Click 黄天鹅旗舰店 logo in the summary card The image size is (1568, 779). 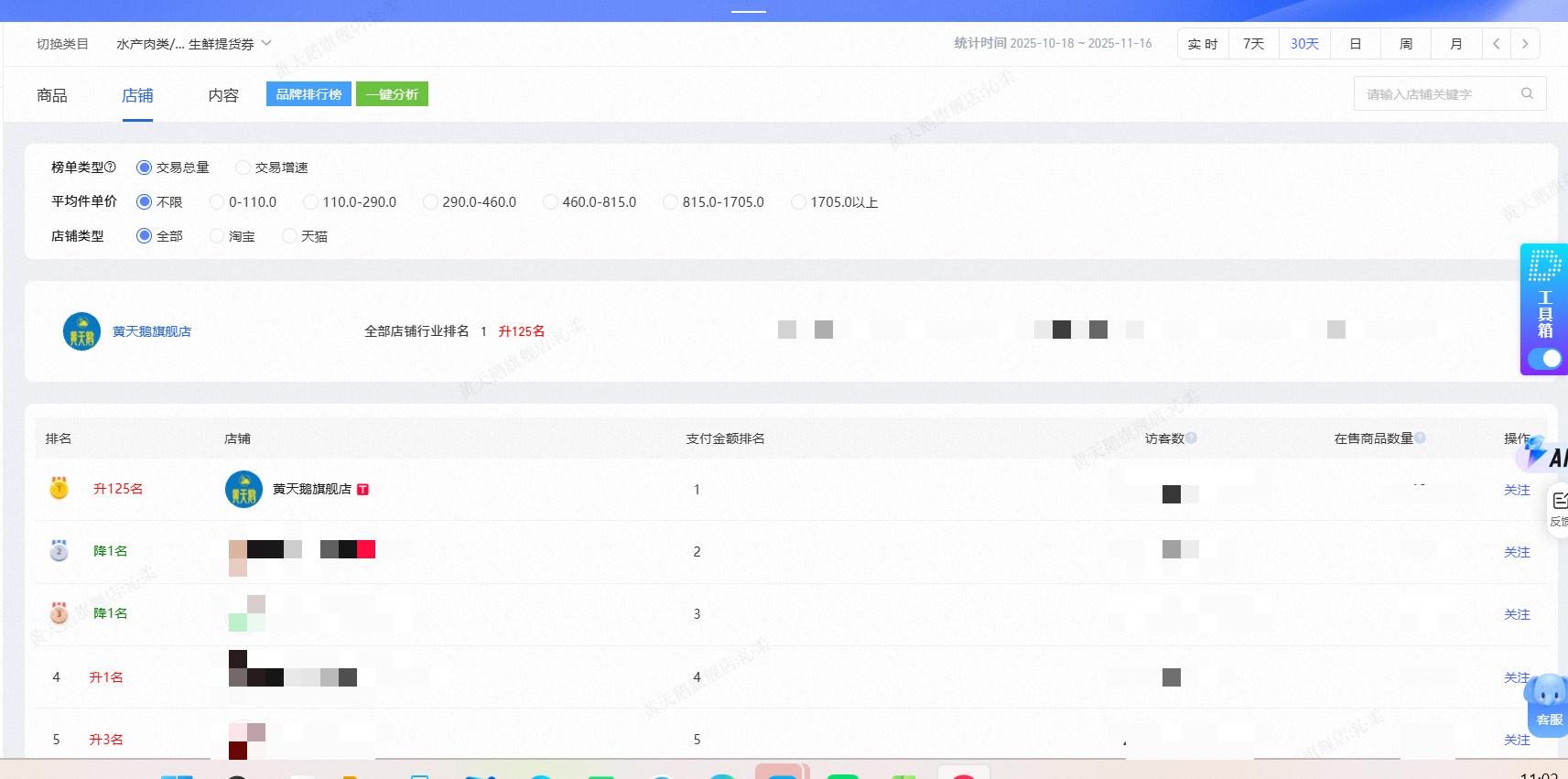click(x=81, y=331)
